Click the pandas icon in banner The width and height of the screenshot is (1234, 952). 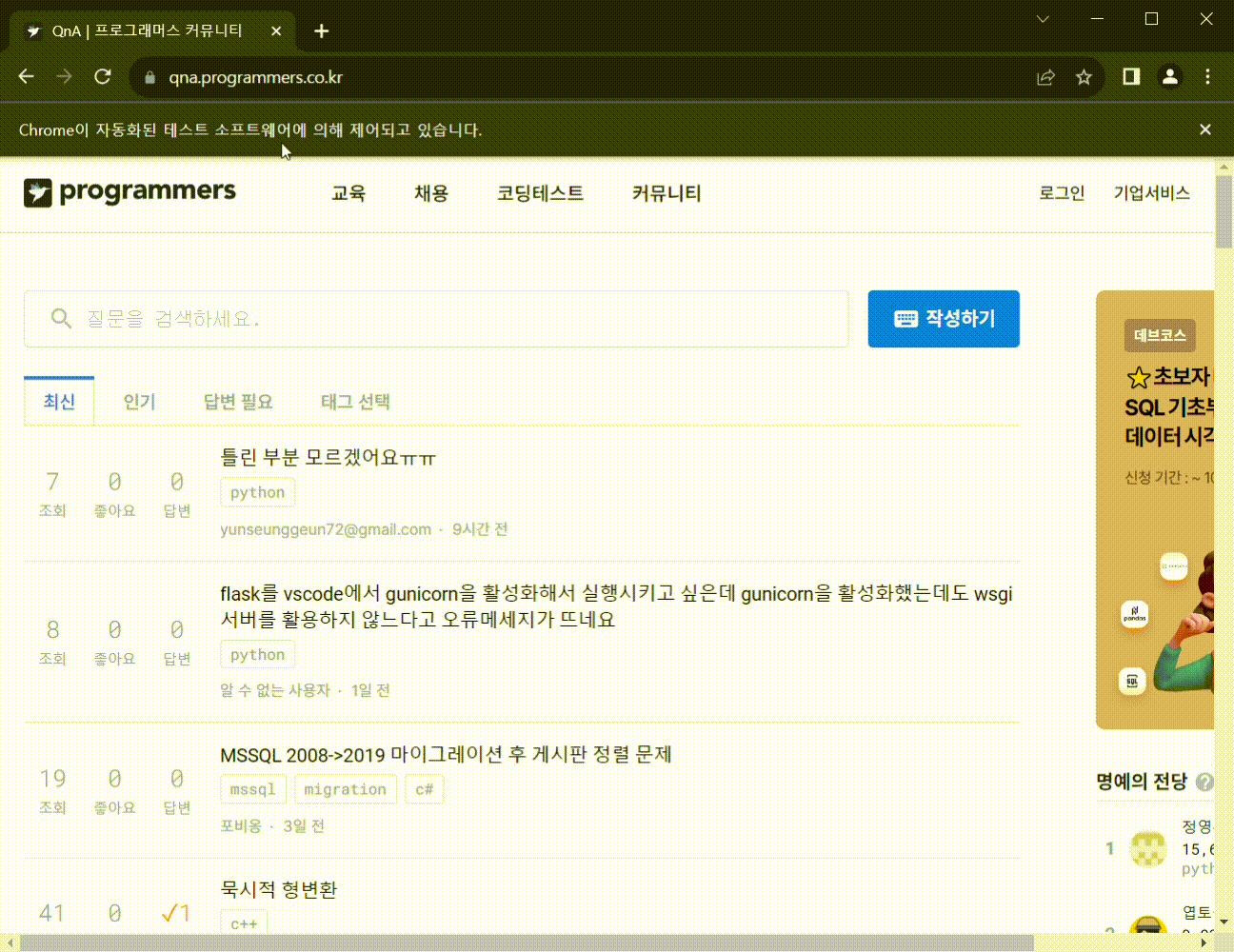click(x=1134, y=614)
